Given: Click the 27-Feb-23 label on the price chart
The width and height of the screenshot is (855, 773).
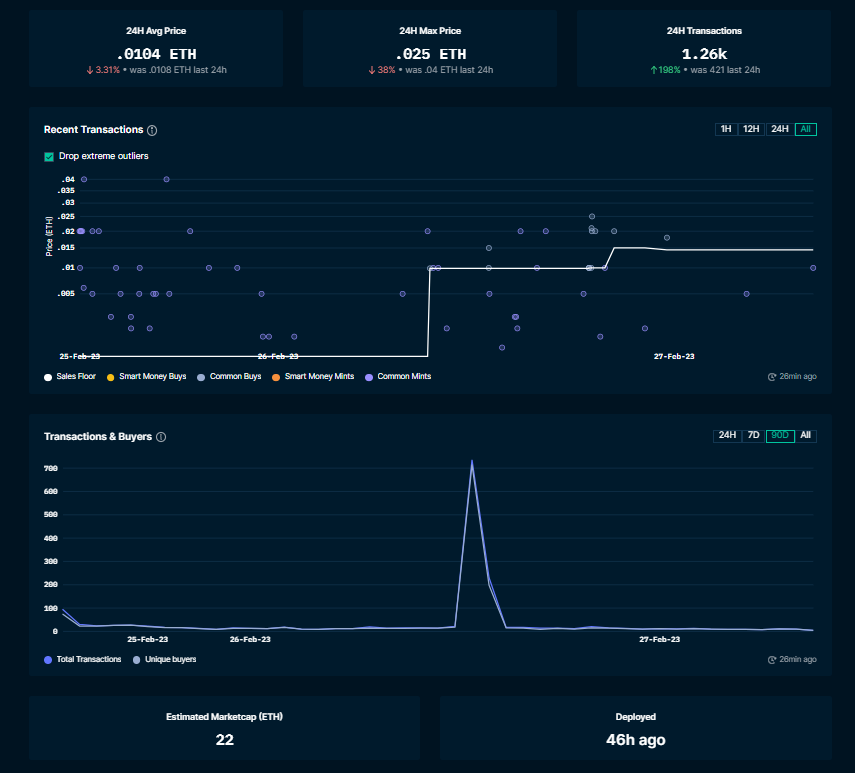Looking at the screenshot, I should tap(674, 357).
